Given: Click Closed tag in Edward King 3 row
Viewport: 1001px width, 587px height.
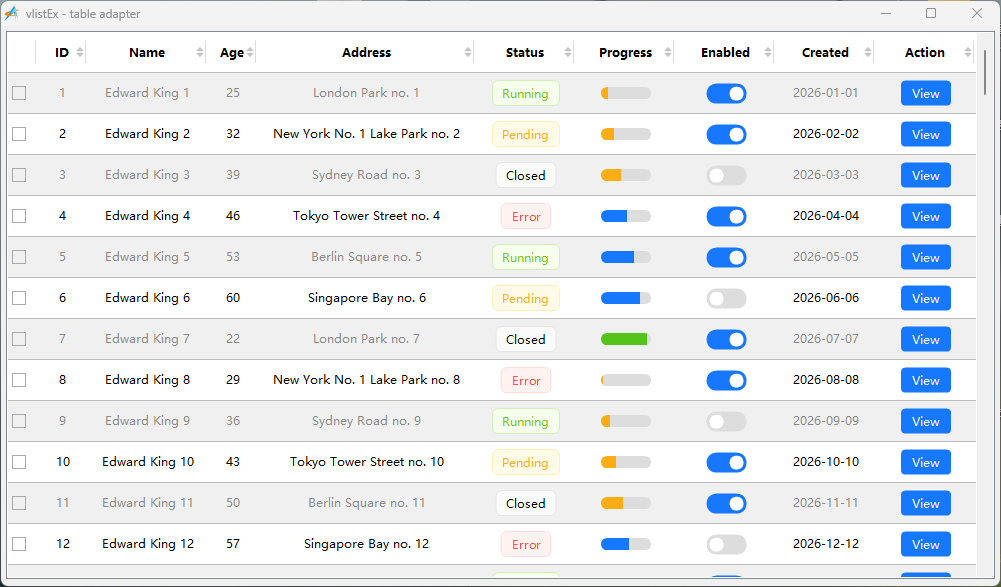Looking at the screenshot, I should coord(525,175).
